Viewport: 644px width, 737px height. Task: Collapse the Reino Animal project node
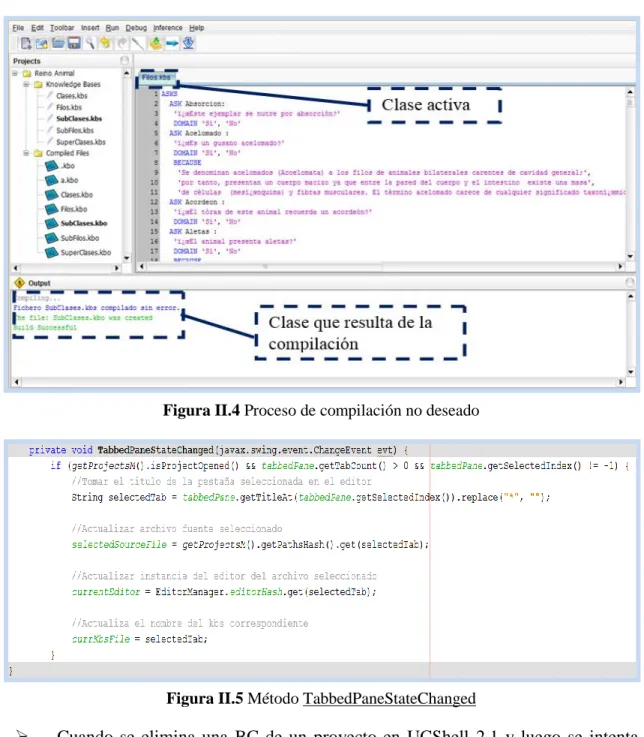point(15,73)
